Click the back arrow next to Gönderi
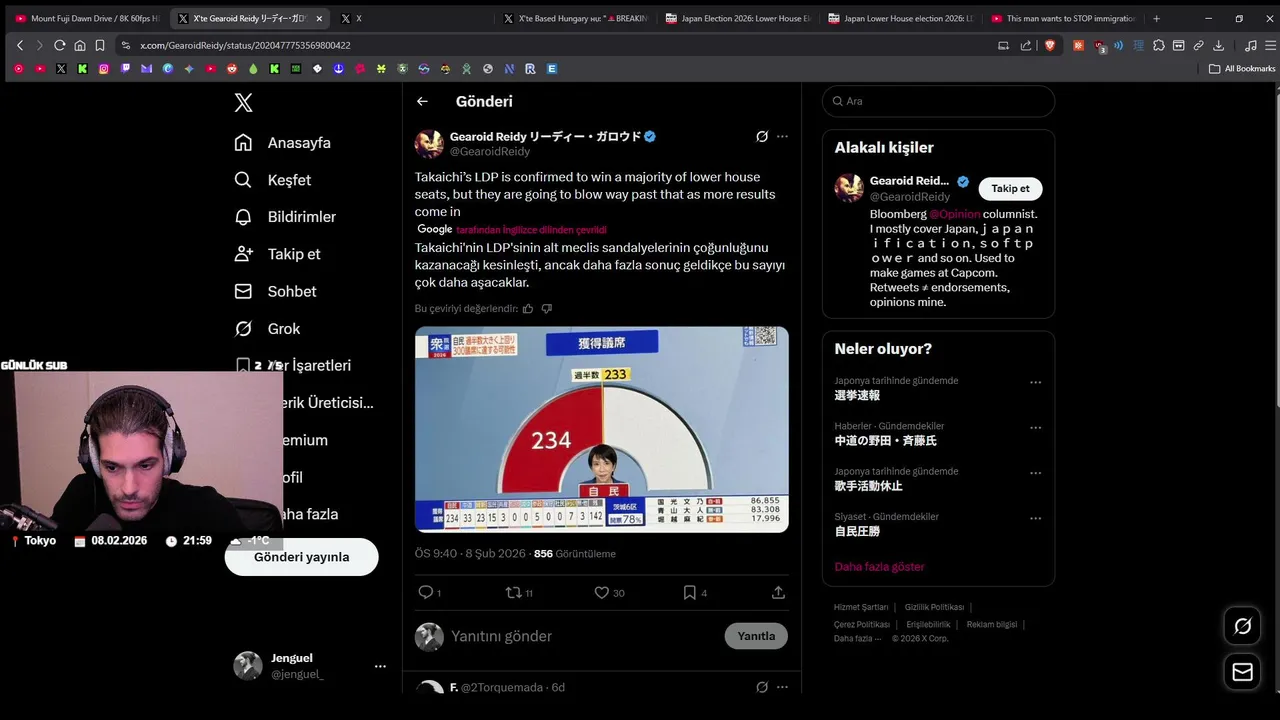Screen dimensions: 1280x720 [422, 101]
